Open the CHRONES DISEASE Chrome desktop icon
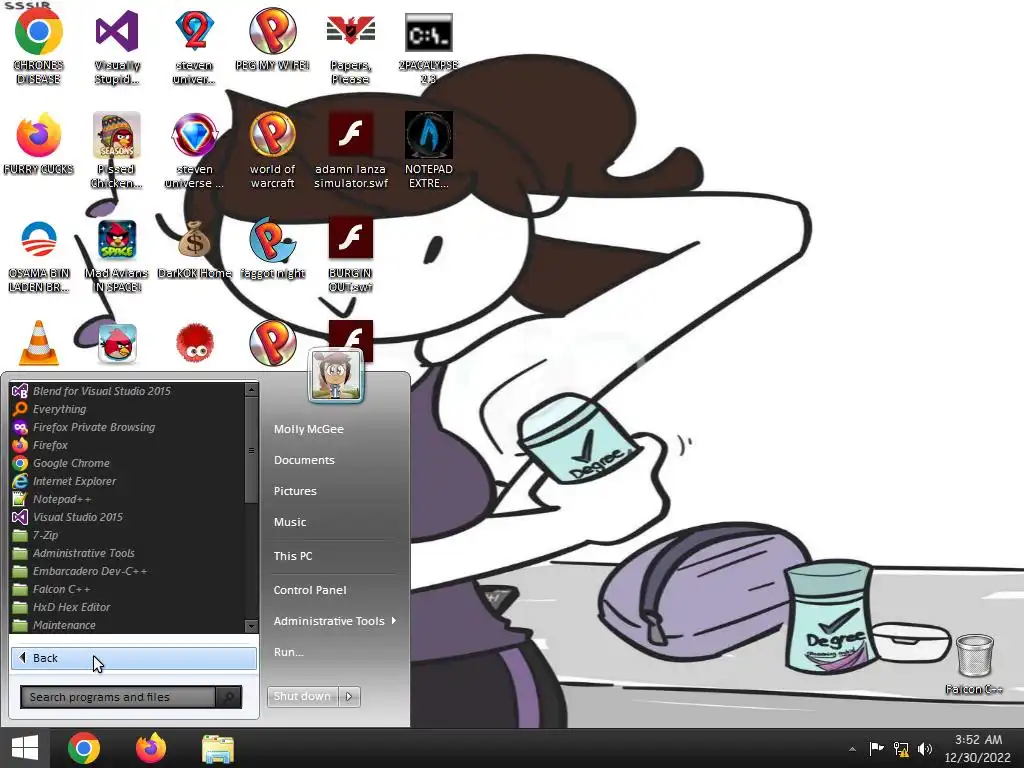 pos(39,46)
